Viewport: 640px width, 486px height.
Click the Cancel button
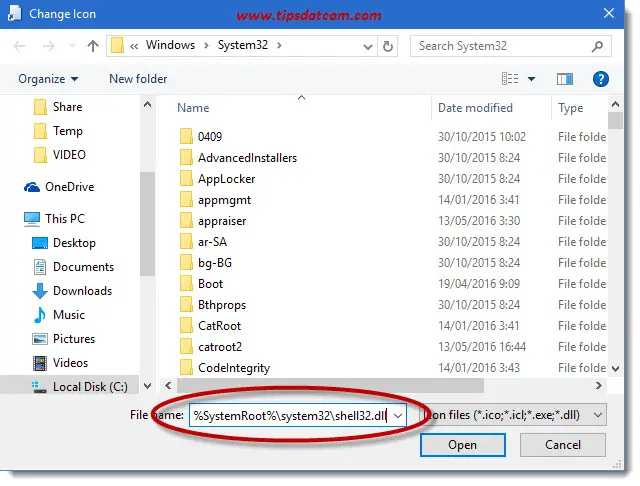pyautogui.click(x=562, y=445)
